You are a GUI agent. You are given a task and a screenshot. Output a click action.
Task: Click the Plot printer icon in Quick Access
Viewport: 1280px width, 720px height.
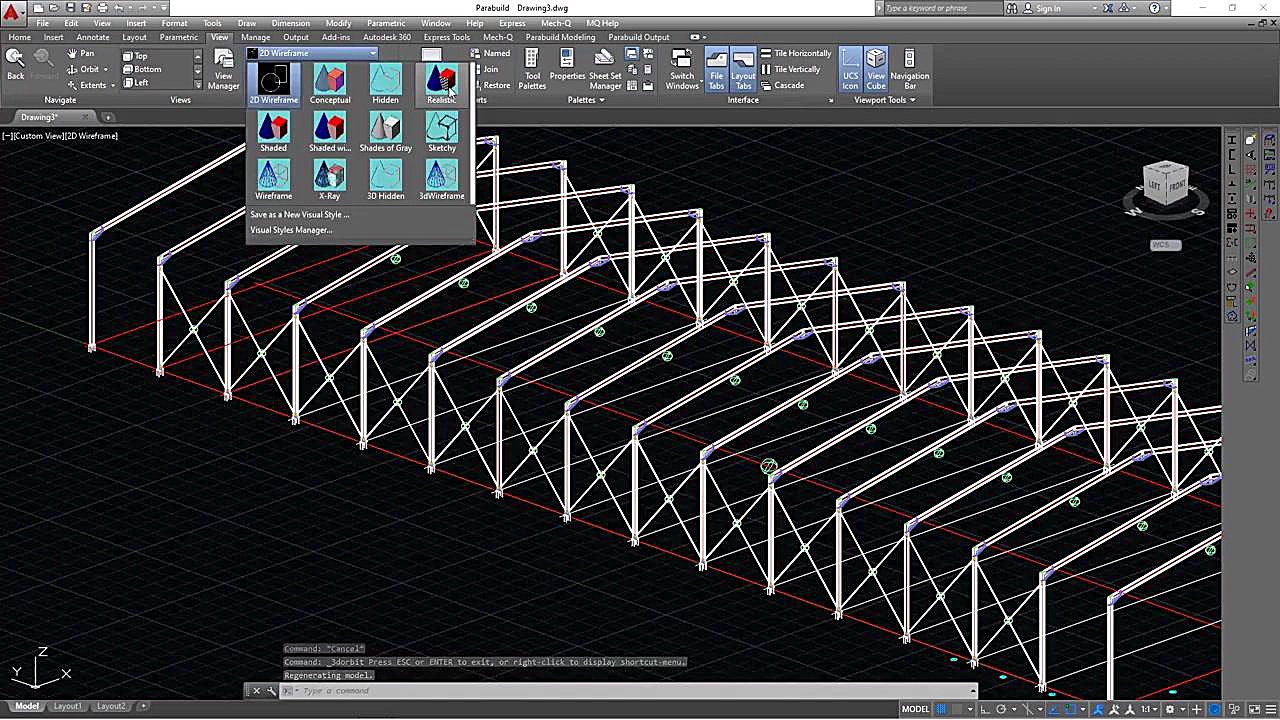[102, 8]
